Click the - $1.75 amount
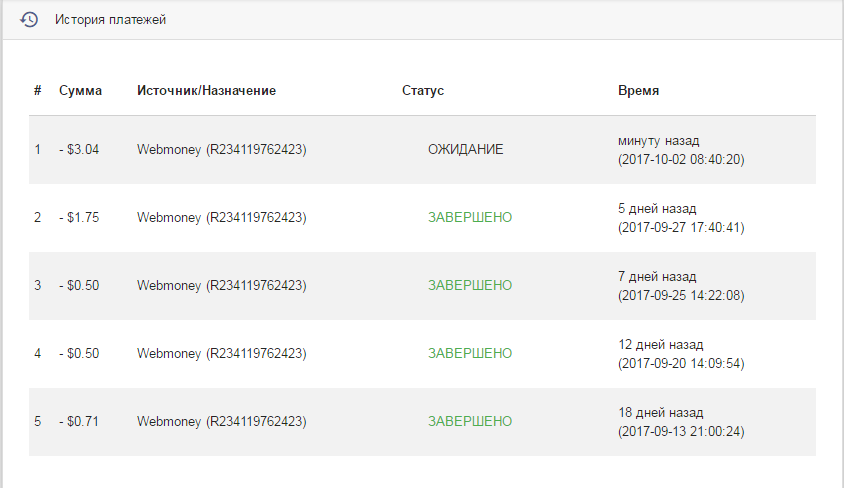This screenshot has height=488, width=844. pyautogui.click(x=79, y=217)
